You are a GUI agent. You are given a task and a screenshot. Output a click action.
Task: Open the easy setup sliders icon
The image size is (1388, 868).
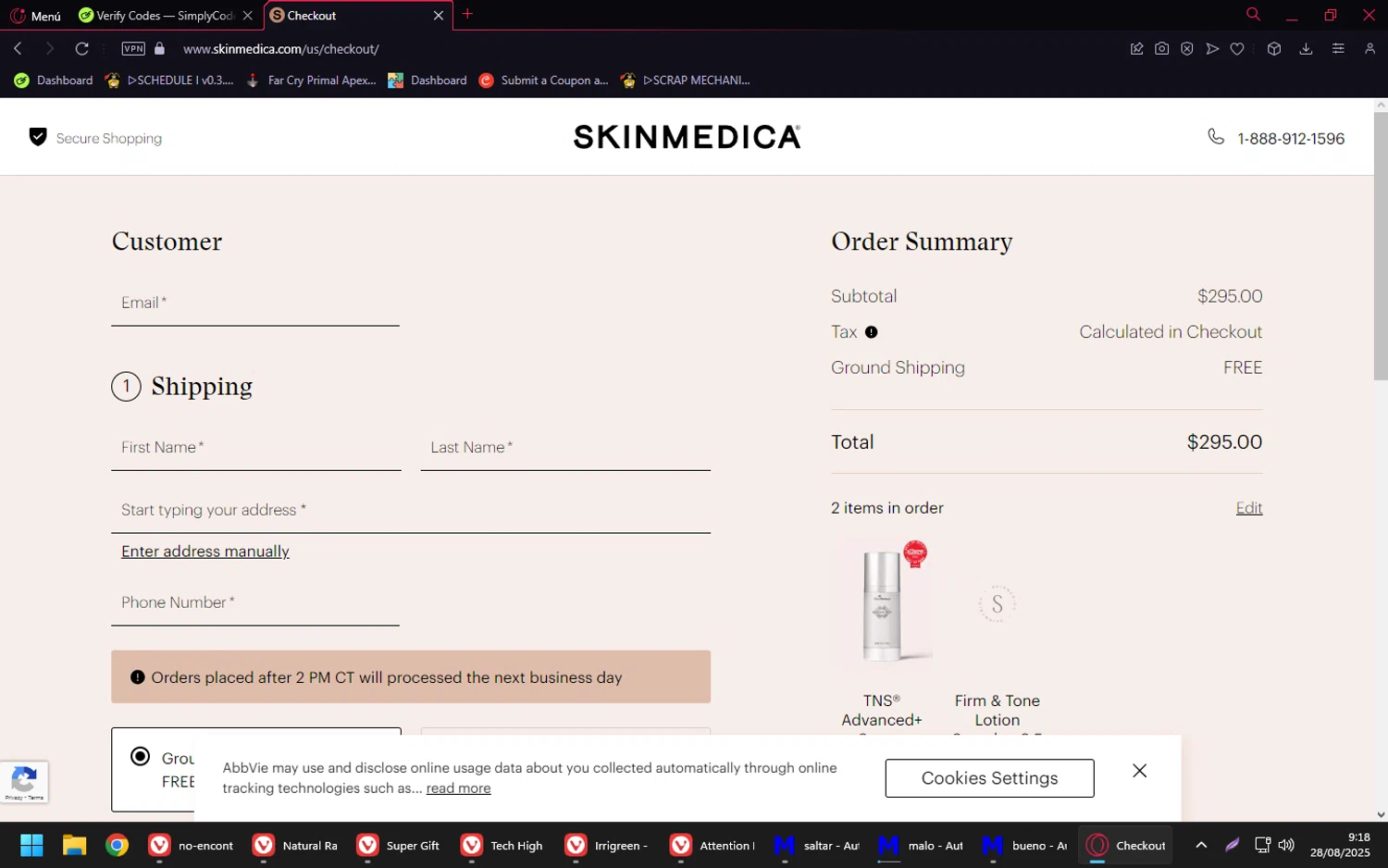pos(1338,49)
